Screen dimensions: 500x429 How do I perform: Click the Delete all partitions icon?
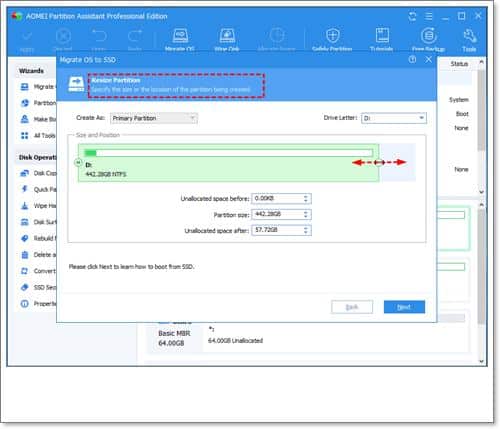point(25,255)
